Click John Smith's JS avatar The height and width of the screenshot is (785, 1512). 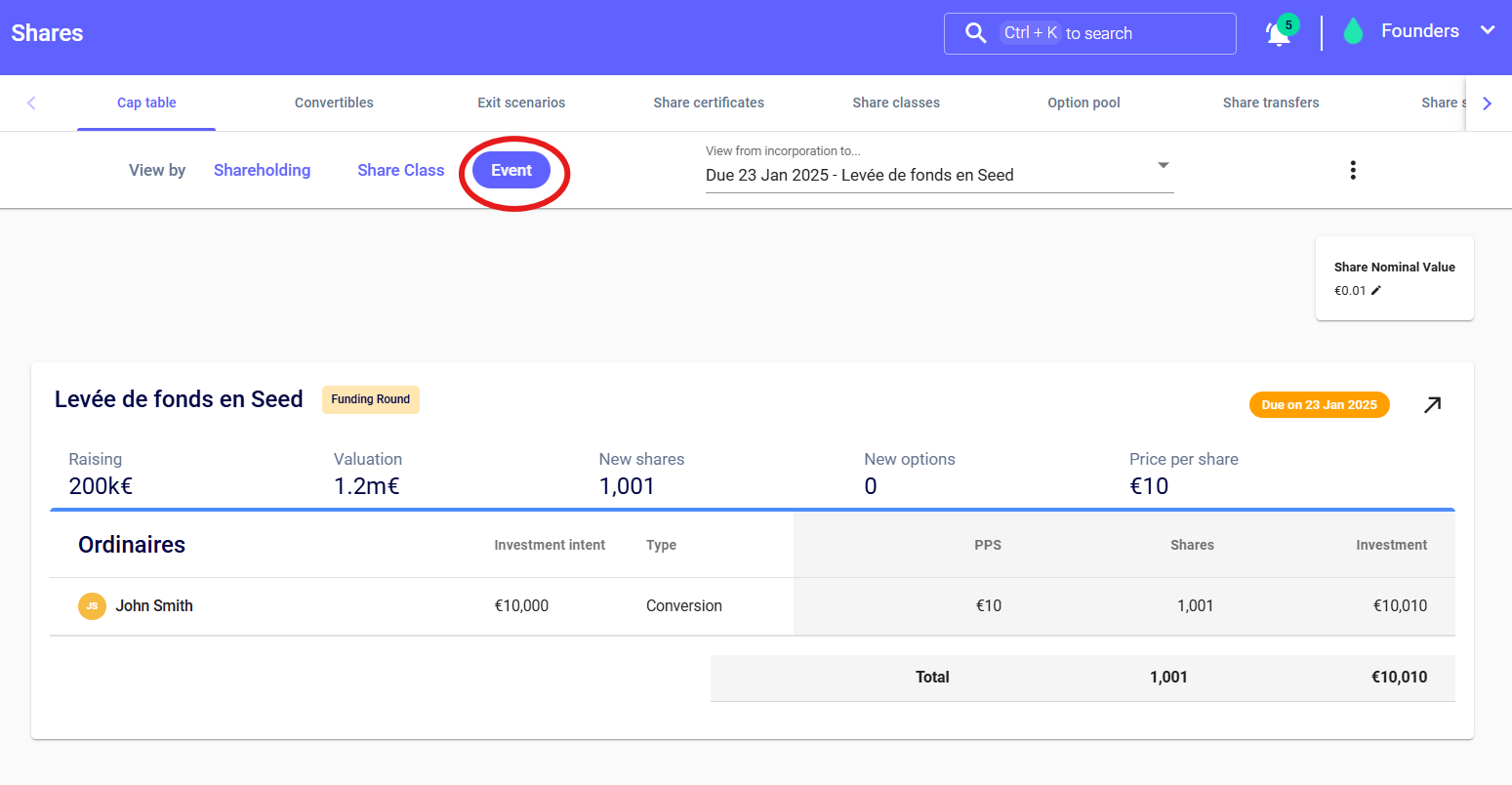pyautogui.click(x=92, y=606)
